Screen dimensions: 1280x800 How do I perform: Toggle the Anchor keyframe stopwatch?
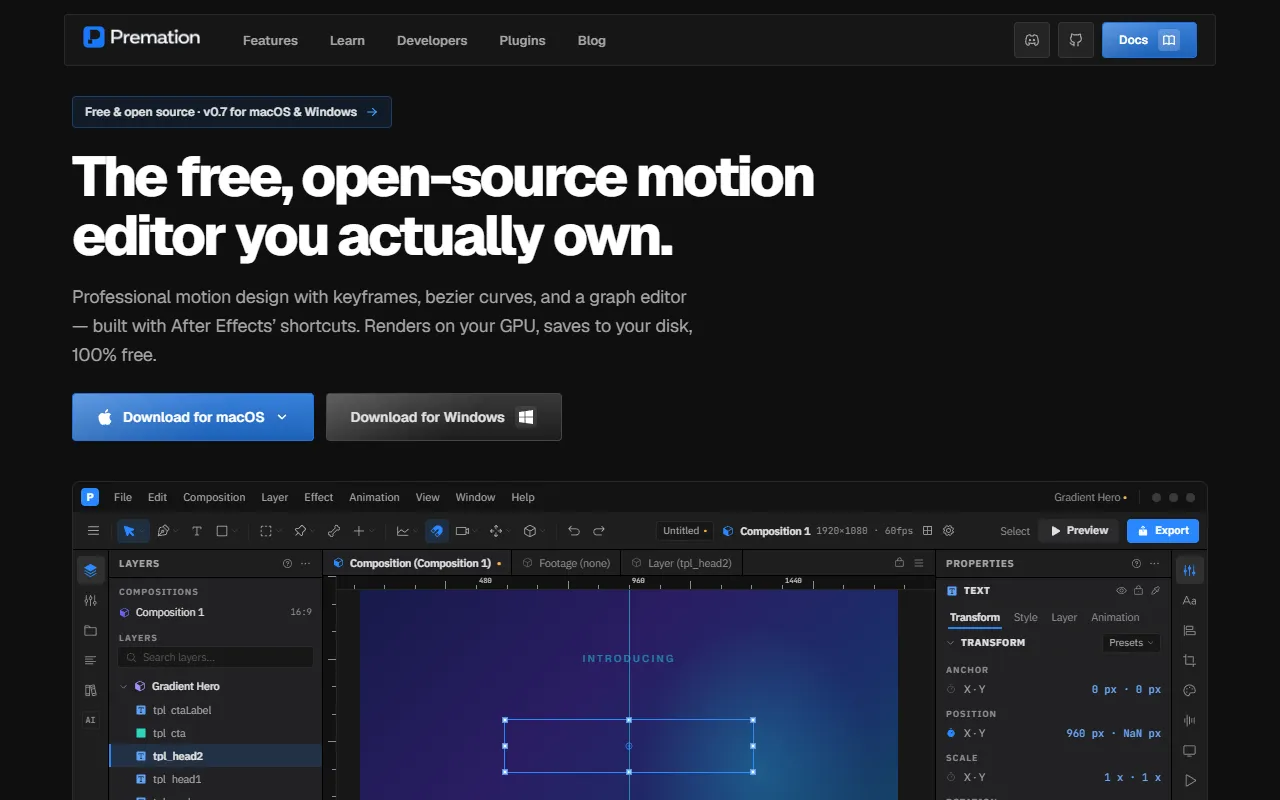pos(951,689)
